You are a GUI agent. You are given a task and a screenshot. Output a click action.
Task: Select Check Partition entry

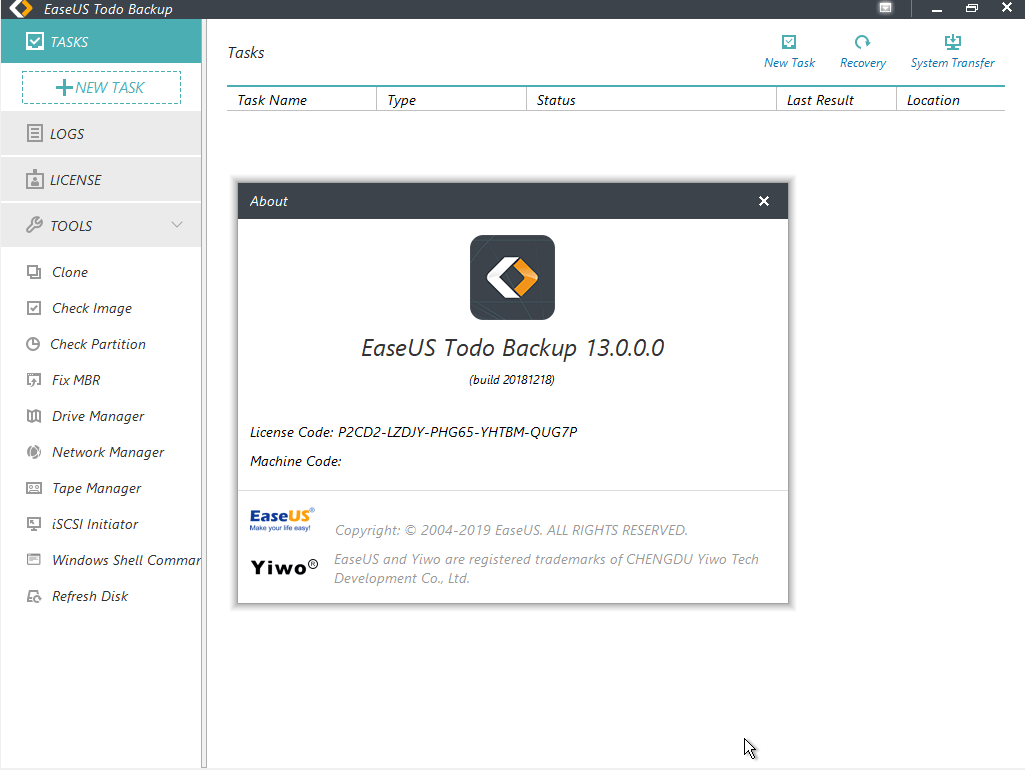pos(98,344)
